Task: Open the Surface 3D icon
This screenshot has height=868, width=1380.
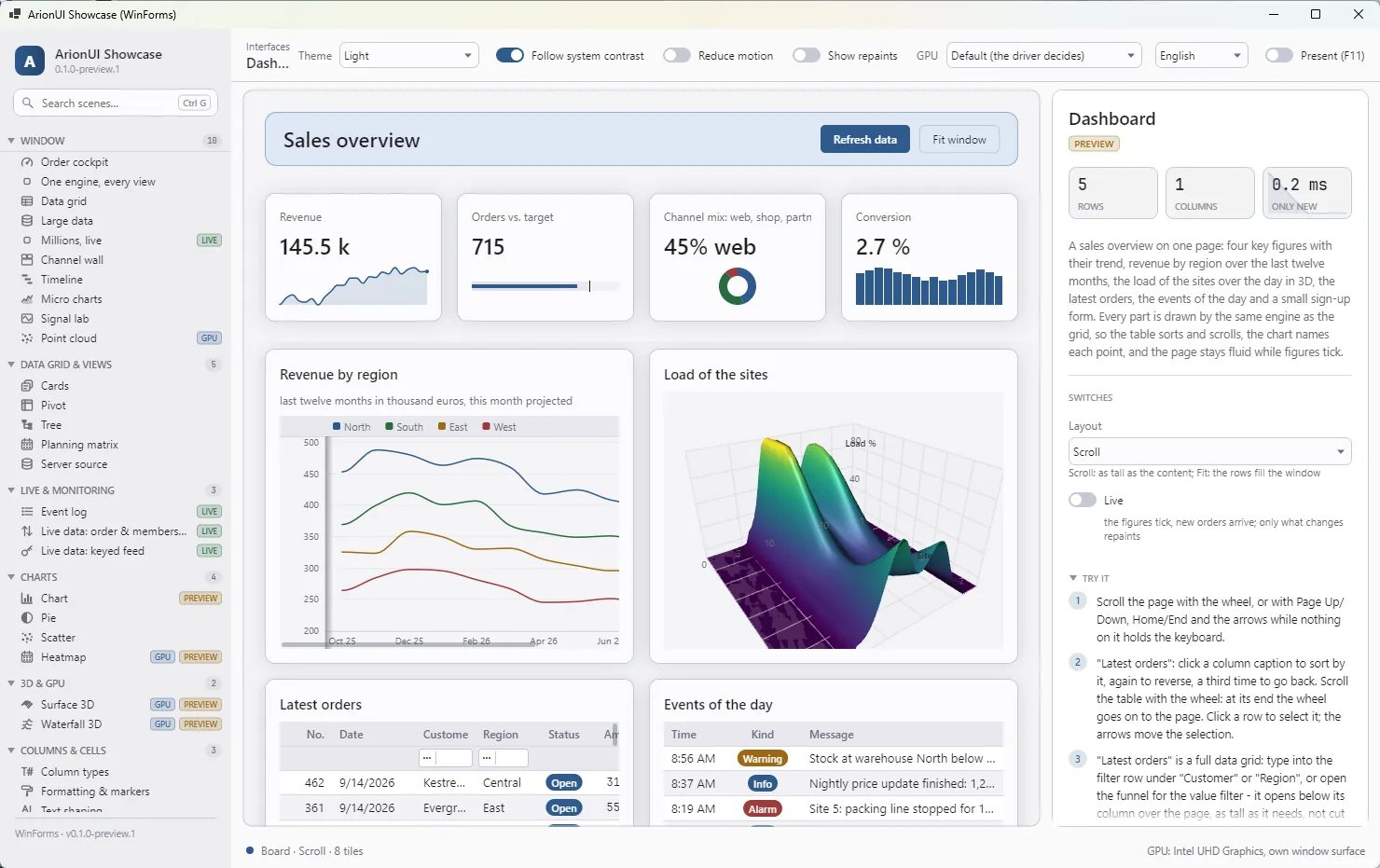Action: [x=27, y=705]
